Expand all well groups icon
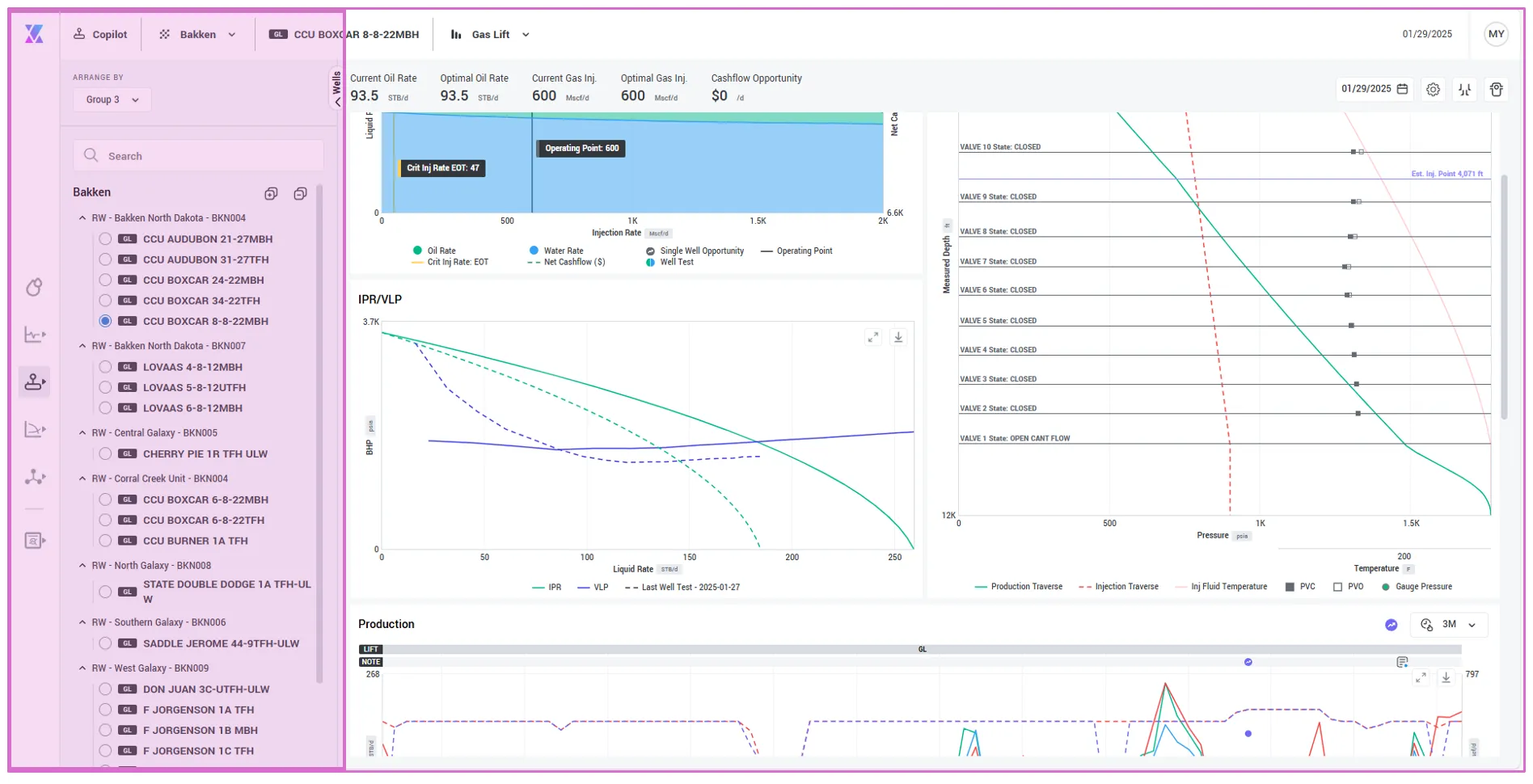1533x784 pixels. point(271,193)
